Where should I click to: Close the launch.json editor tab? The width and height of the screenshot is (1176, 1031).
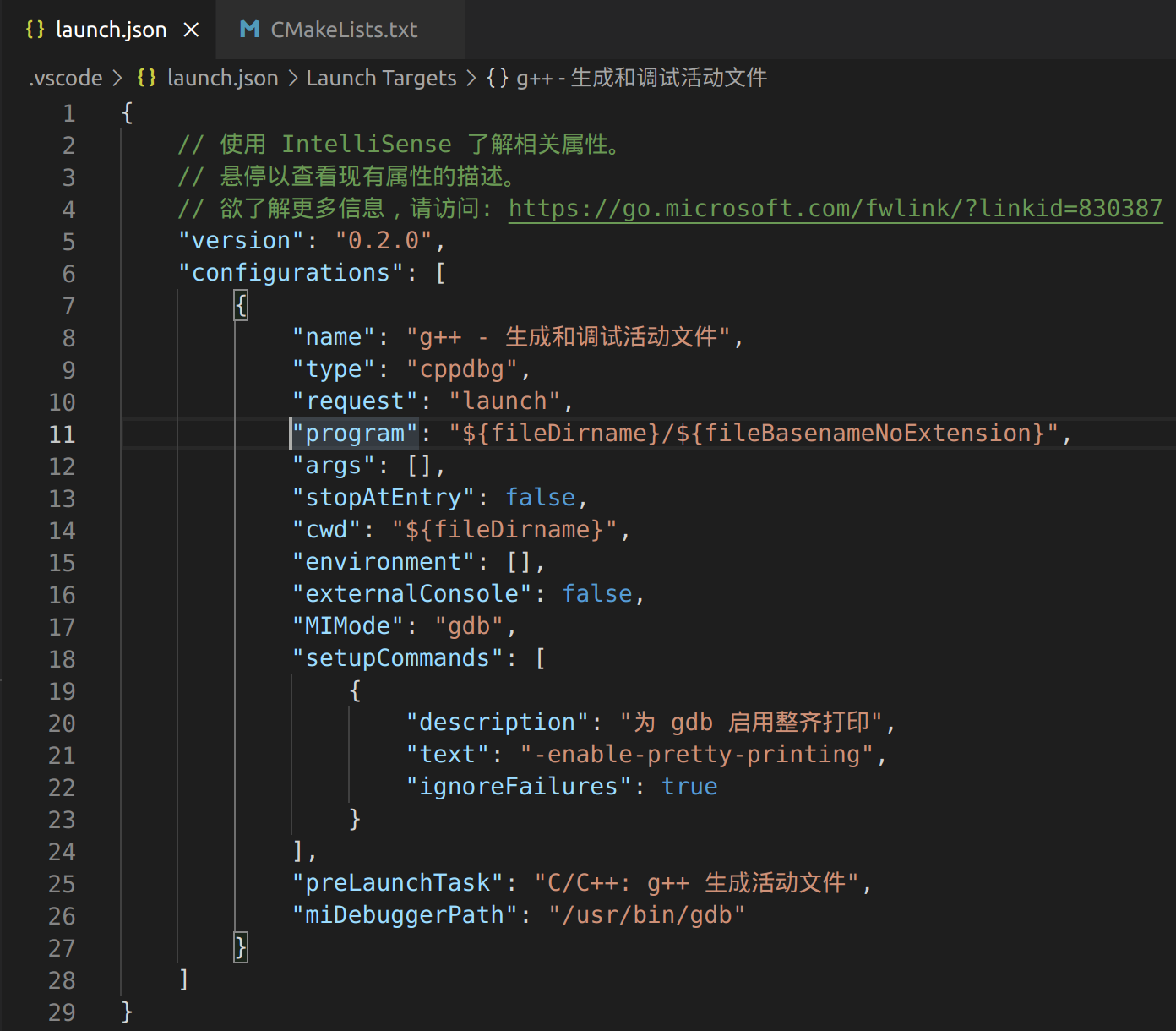pos(192,29)
